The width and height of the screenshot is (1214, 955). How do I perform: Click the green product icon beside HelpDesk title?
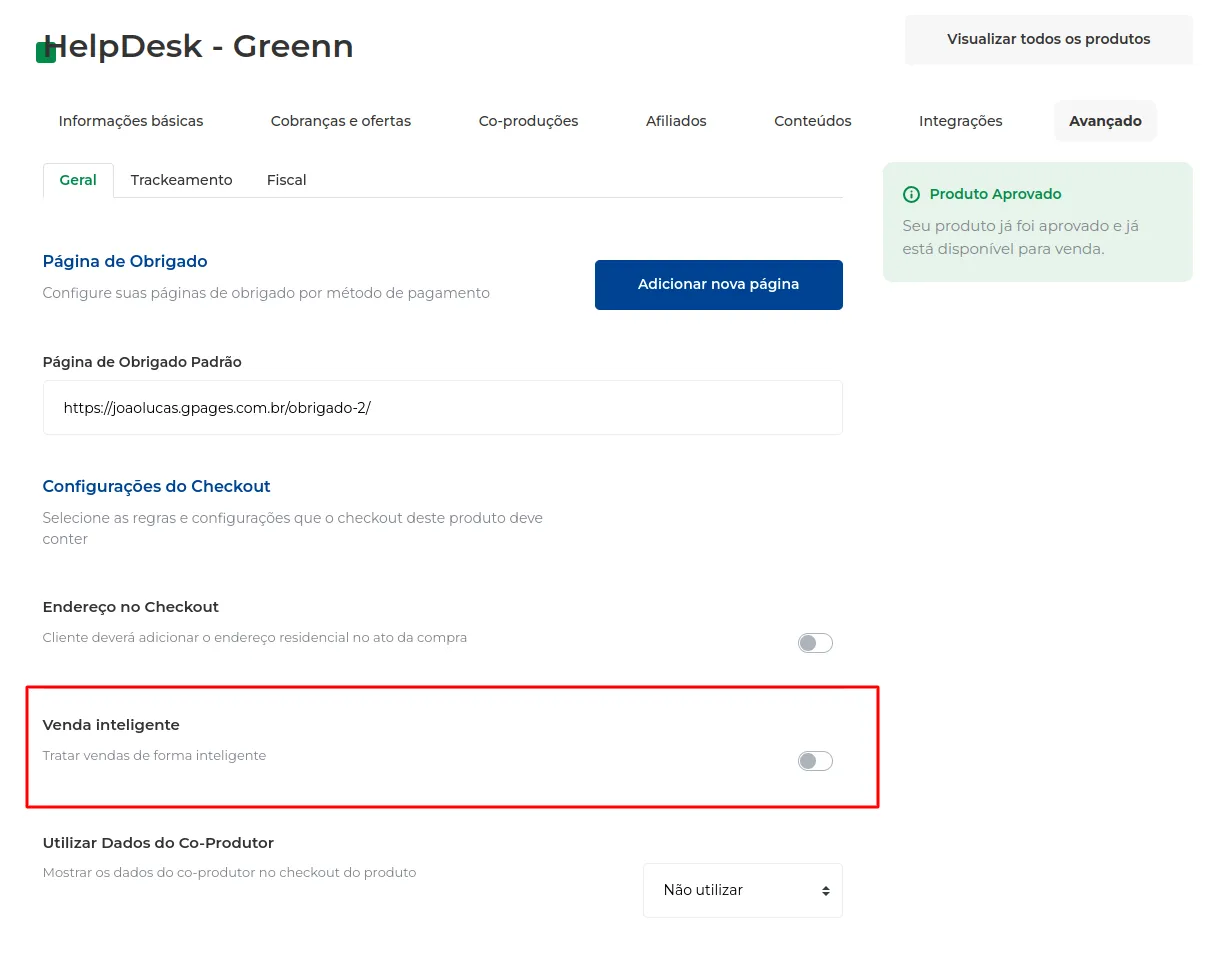(x=46, y=53)
